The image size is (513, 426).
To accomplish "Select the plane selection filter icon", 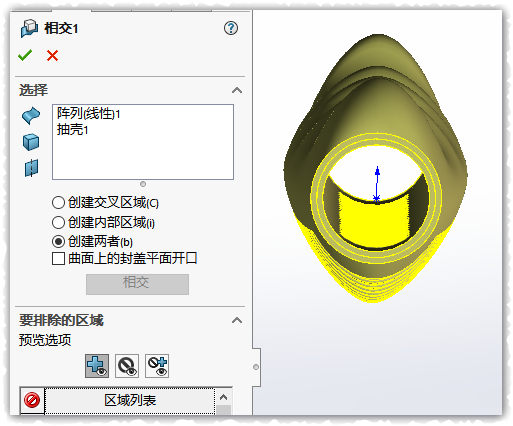I will pyautogui.click(x=31, y=168).
